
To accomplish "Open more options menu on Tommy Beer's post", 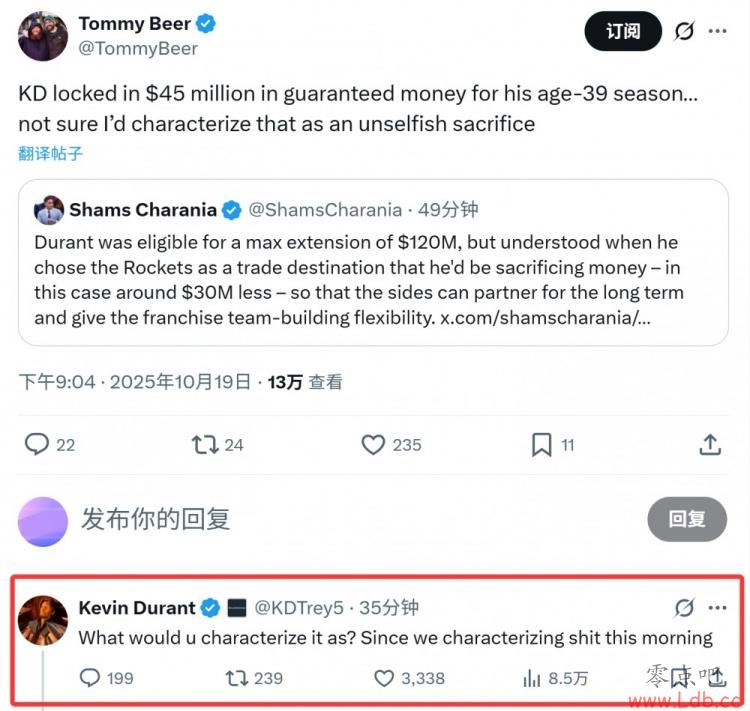I will pyautogui.click(x=718, y=31).
